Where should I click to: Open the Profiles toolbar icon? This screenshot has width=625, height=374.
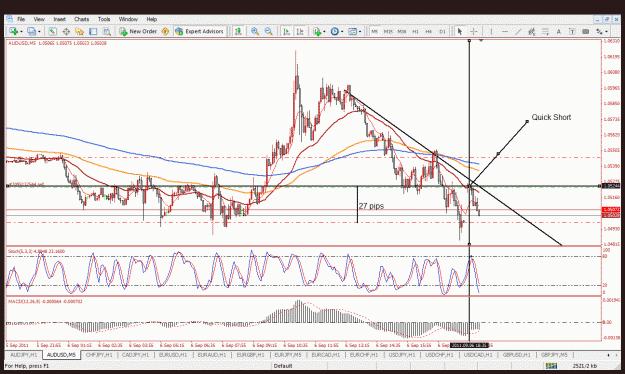point(31,31)
